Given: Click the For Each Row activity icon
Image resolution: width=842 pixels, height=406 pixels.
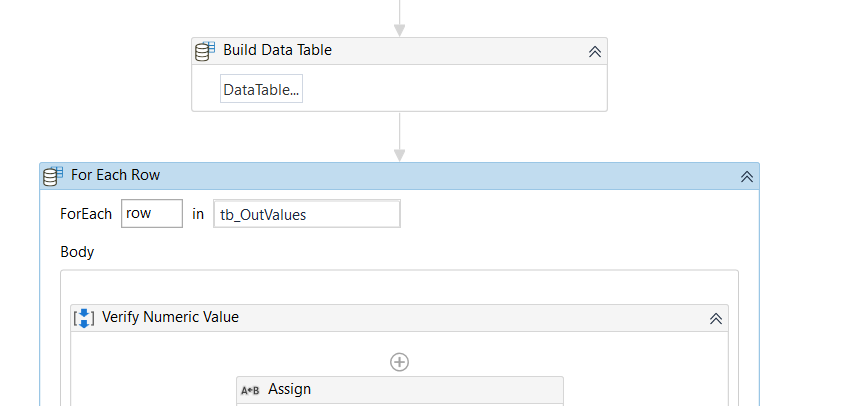Looking at the screenshot, I should pyautogui.click(x=53, y=176).
